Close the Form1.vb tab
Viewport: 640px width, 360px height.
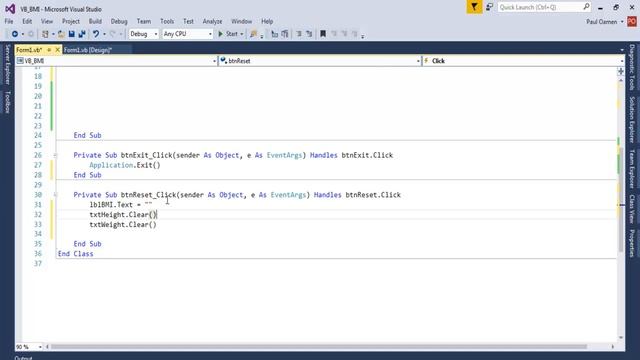point(57,50)
